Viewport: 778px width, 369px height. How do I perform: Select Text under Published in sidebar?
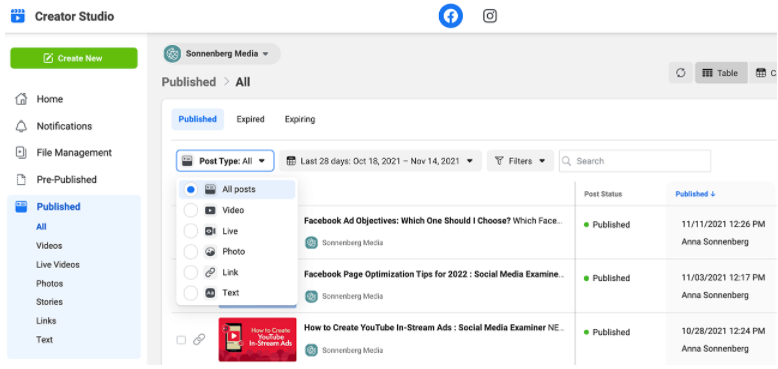pos(44,340)
